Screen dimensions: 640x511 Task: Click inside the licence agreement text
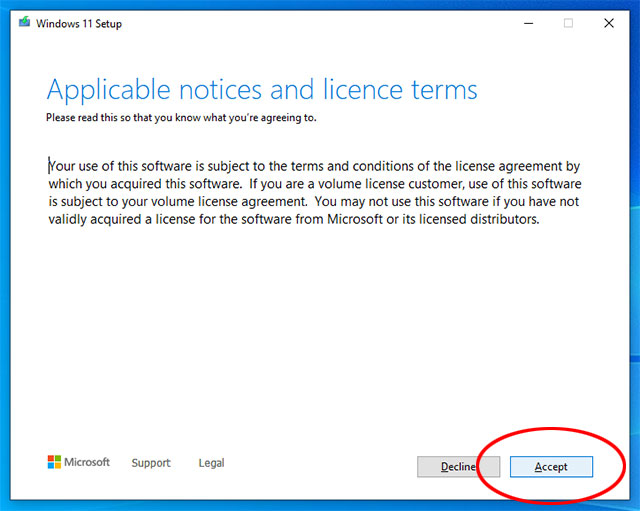pyautogui.click(x=314, y=193)
